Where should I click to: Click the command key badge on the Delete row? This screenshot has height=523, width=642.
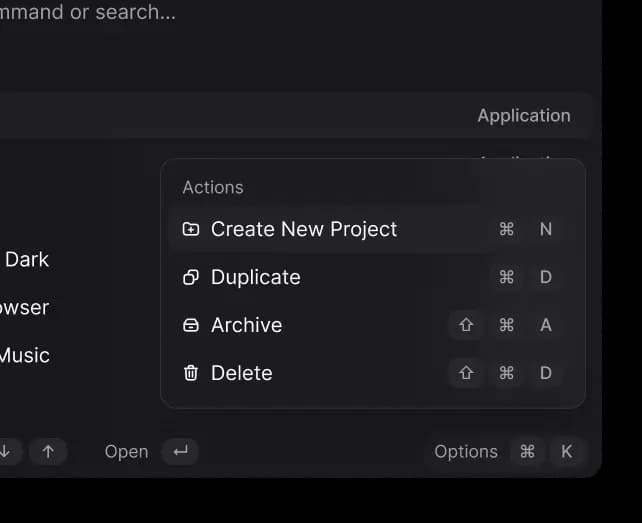[506, 373]
